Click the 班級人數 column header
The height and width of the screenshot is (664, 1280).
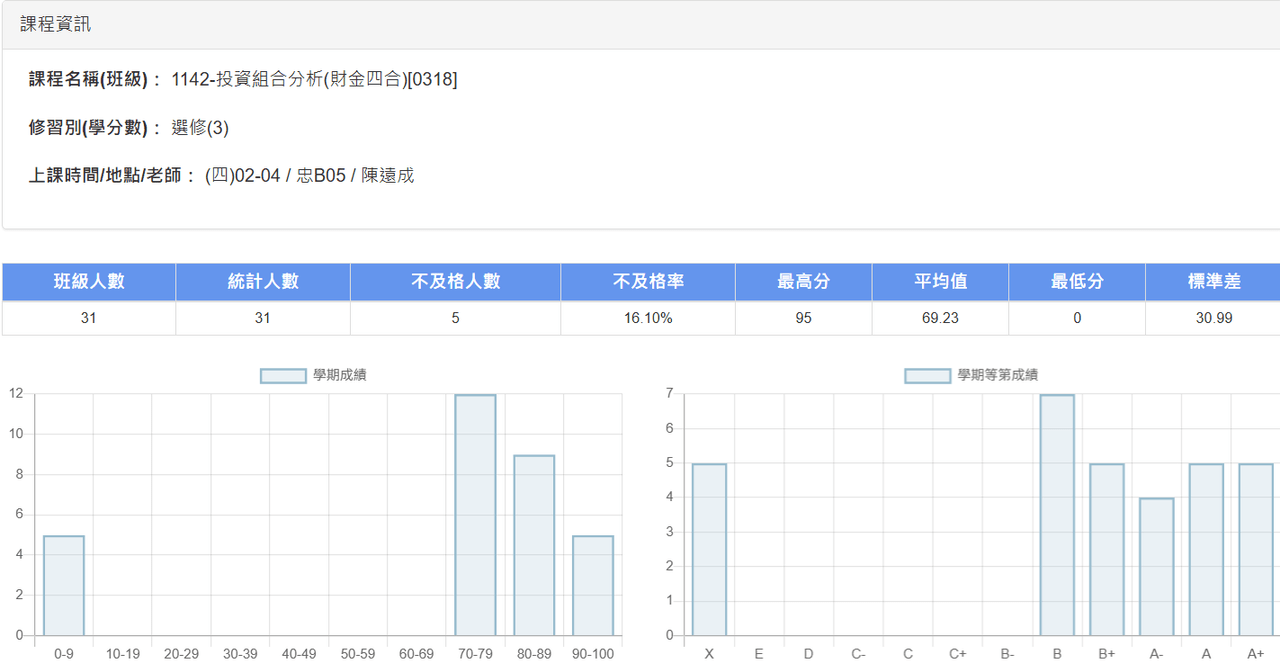pos(89,282)
